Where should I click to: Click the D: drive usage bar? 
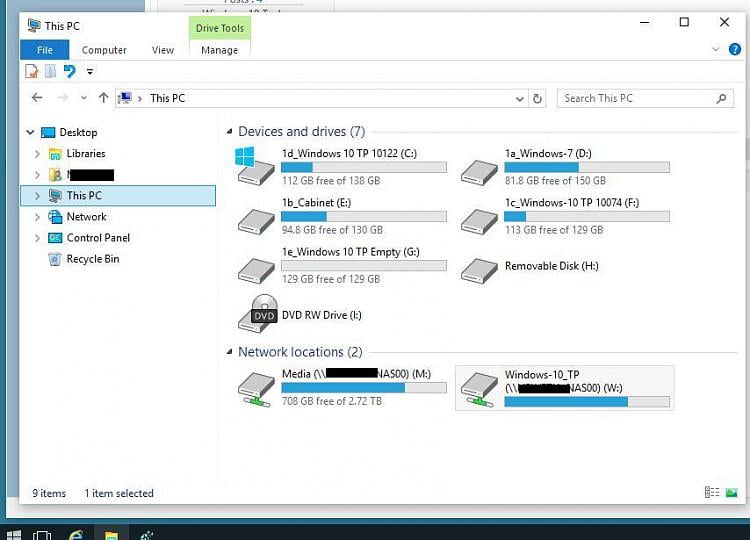click(x=587, y=167)
